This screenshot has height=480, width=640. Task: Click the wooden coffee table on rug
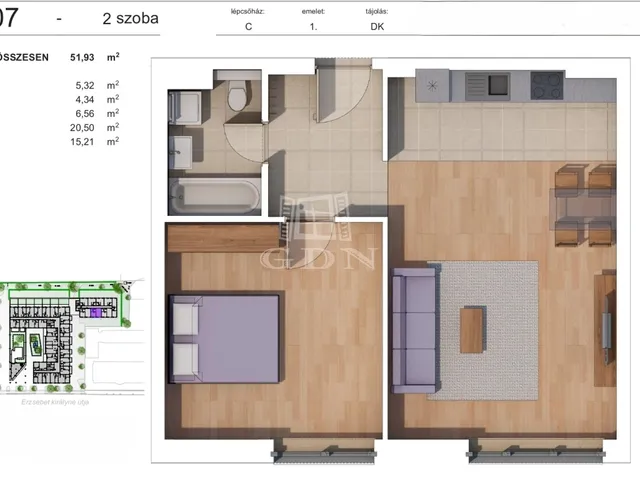[x=472, y=330]
